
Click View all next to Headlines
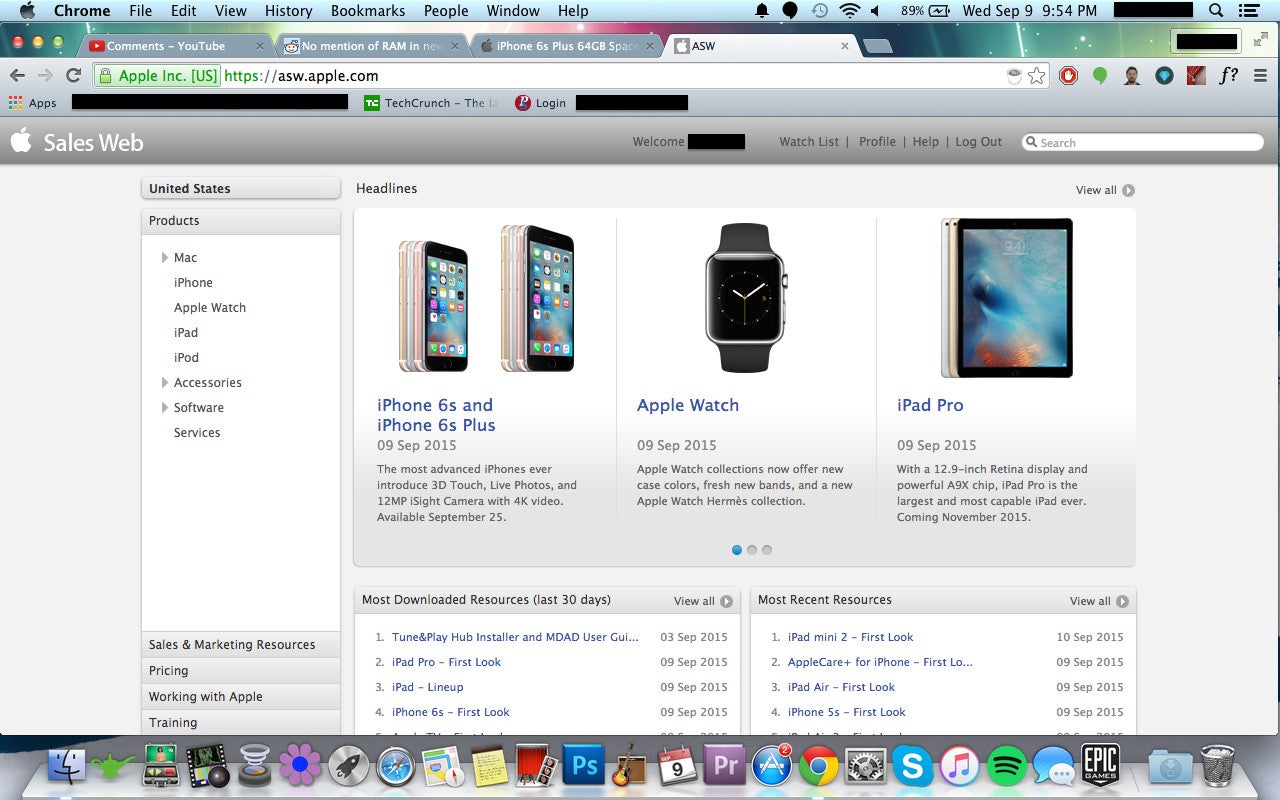click(1105, 190)
